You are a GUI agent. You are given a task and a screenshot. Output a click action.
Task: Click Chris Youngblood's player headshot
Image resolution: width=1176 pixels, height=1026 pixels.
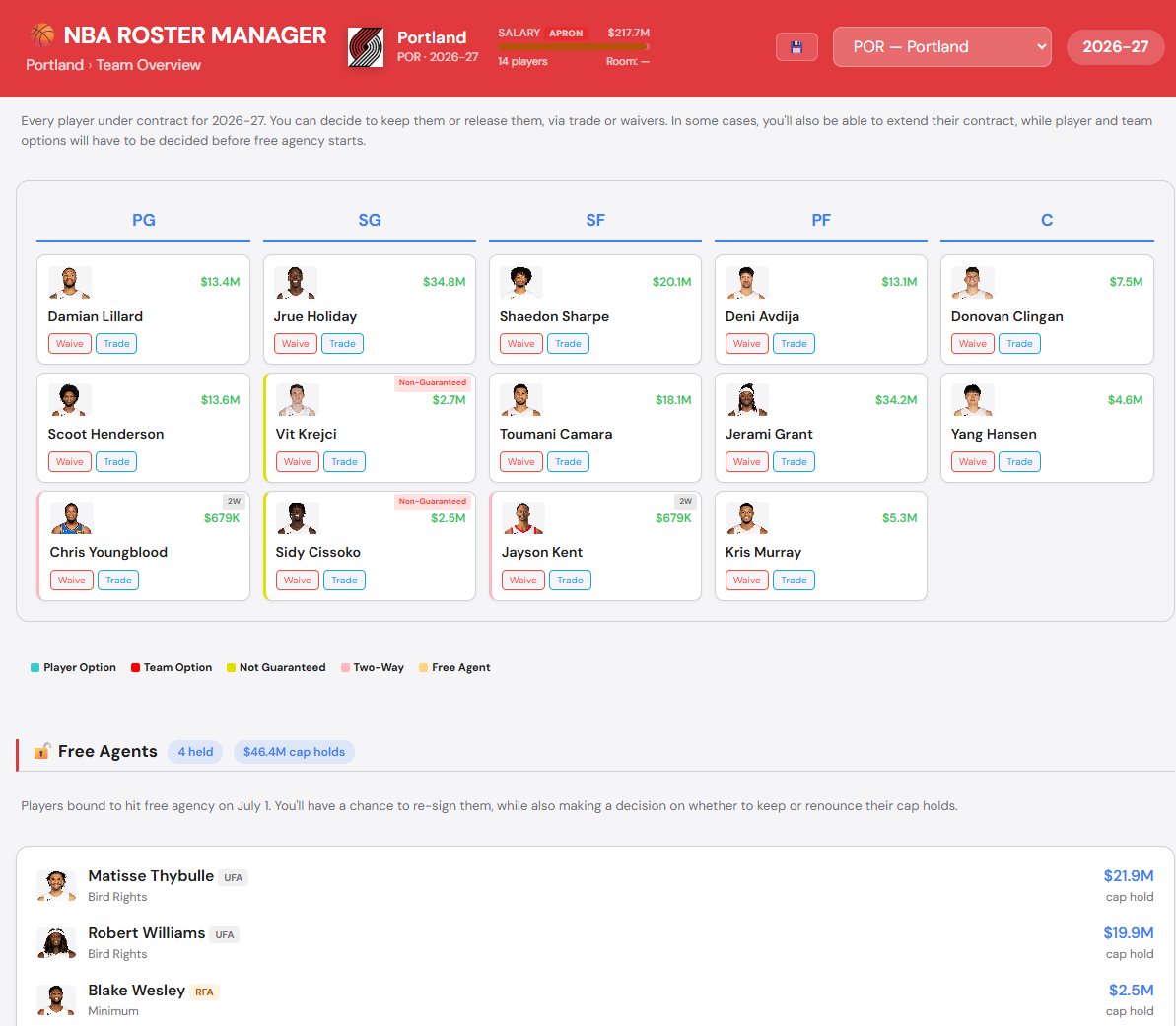click(72, 518)
